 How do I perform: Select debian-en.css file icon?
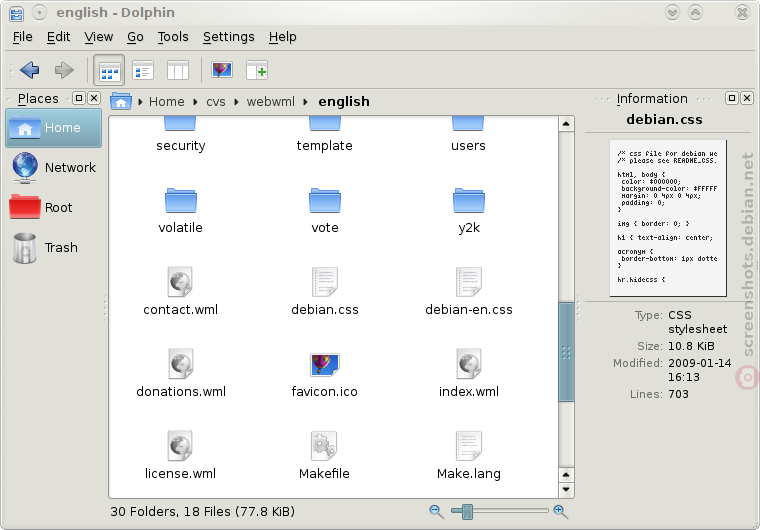[x=469, y=282]
